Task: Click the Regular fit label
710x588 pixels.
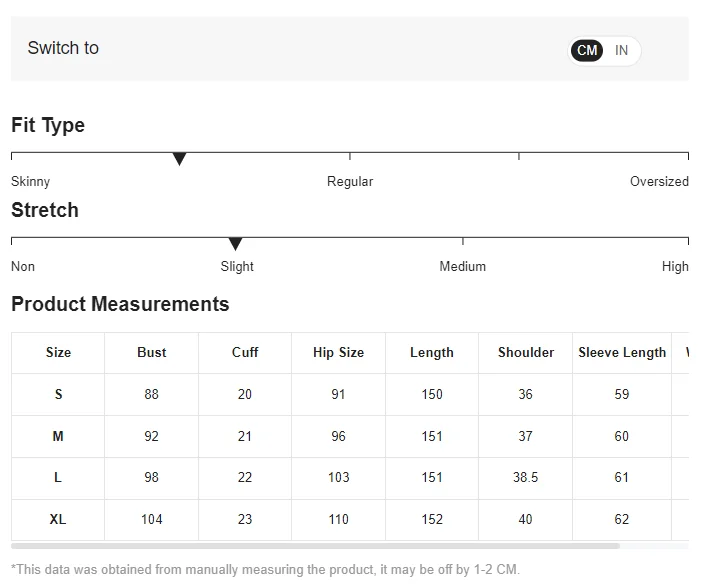Action: 350,182
